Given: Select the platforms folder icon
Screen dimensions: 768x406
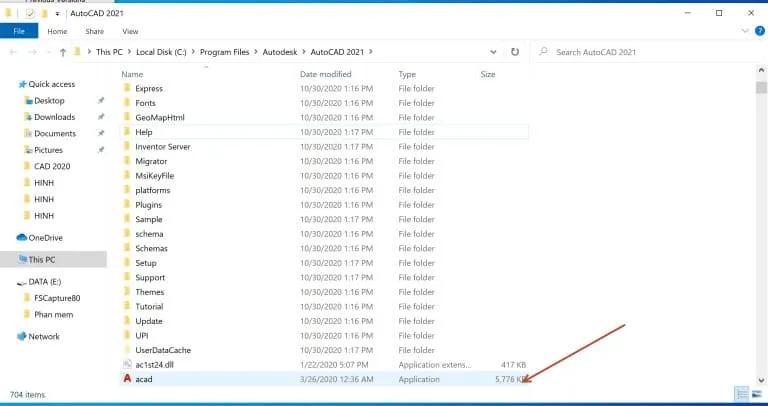Looking at the screenshot, I should click(127, 190).
